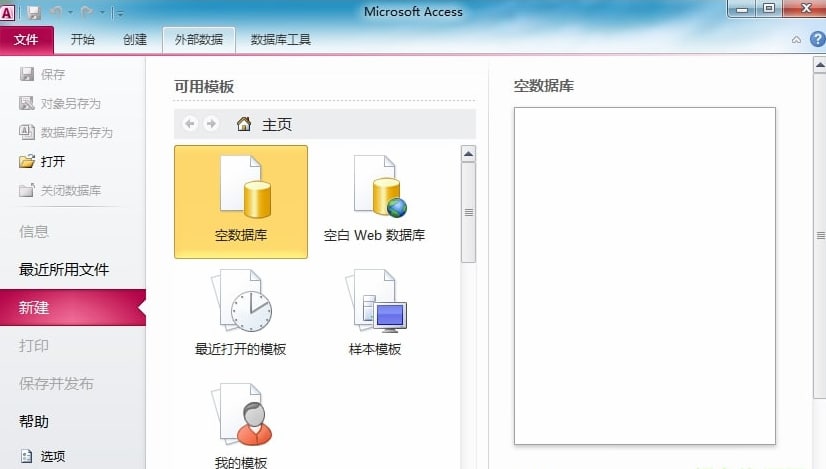Select 新建 in the backstage sidebar
This screenshot has height=469, width=826.
pos(73,307)
